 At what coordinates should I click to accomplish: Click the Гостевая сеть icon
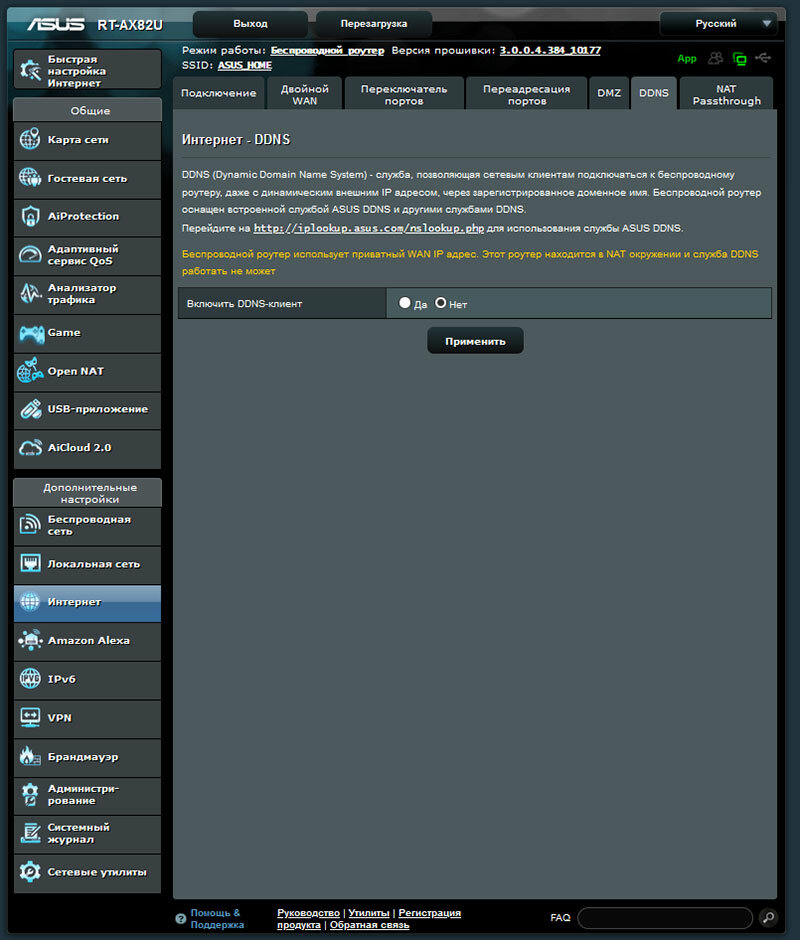30,178
